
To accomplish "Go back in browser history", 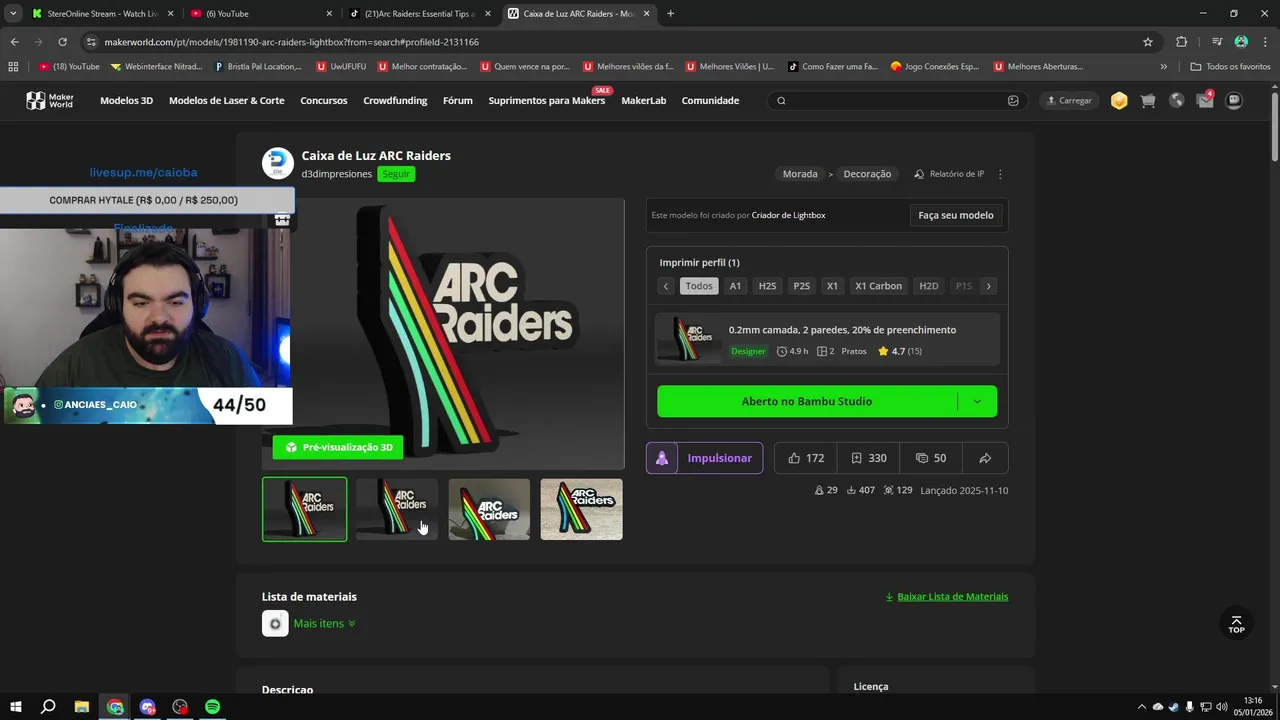I will (14, 42).
